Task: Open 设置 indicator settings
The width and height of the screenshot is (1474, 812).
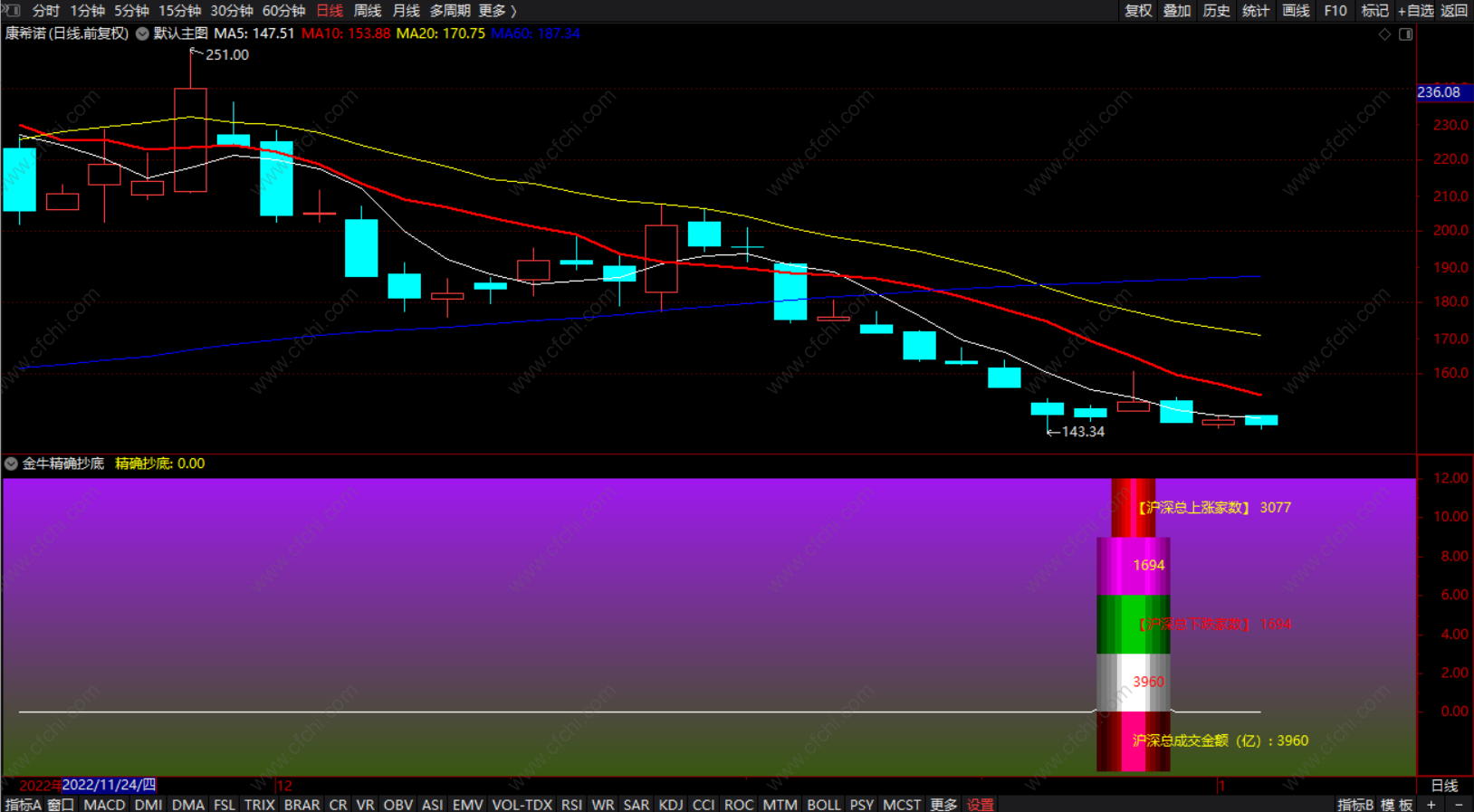Action: [981, 804]
